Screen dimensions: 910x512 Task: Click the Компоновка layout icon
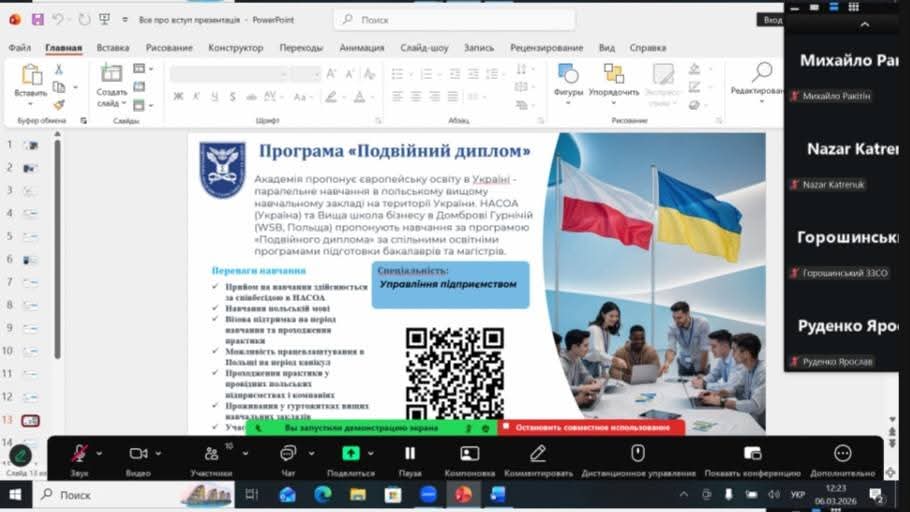[x=469, y=455]
